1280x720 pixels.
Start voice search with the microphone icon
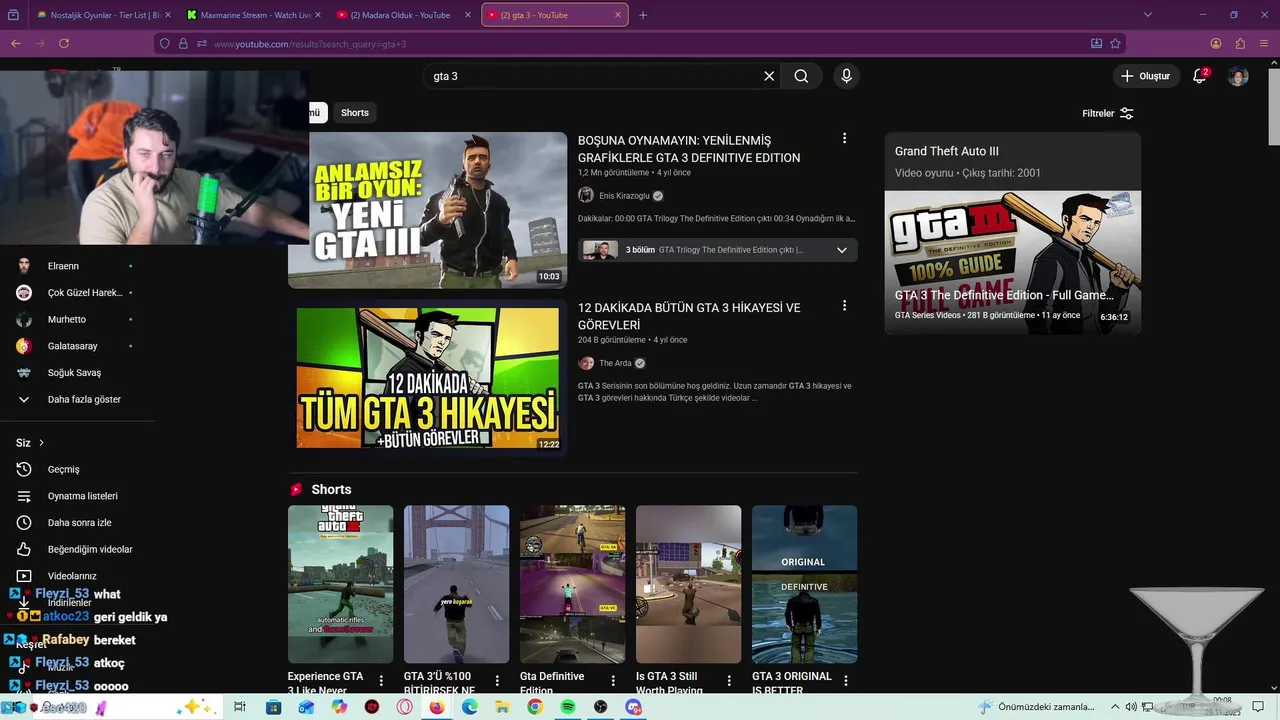point(846,76)
